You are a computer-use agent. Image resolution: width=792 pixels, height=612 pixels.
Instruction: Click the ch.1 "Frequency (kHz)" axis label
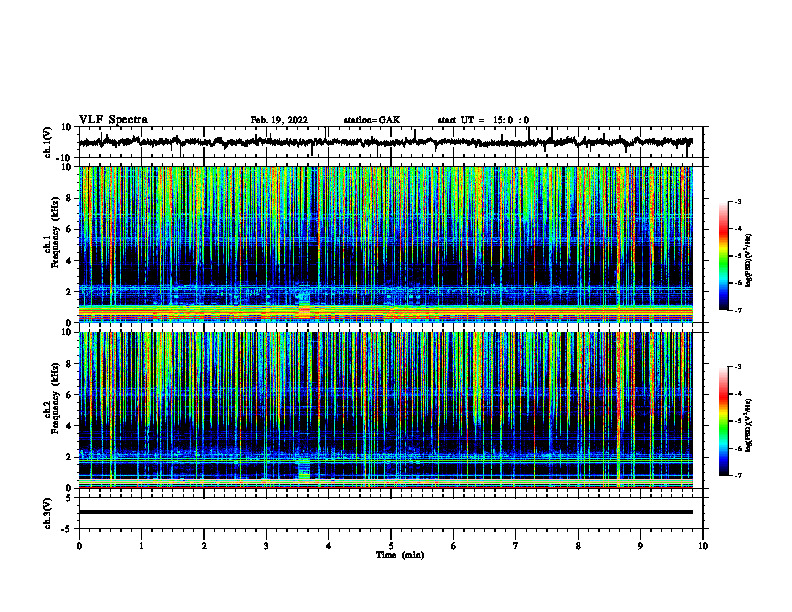click(56, 233)
